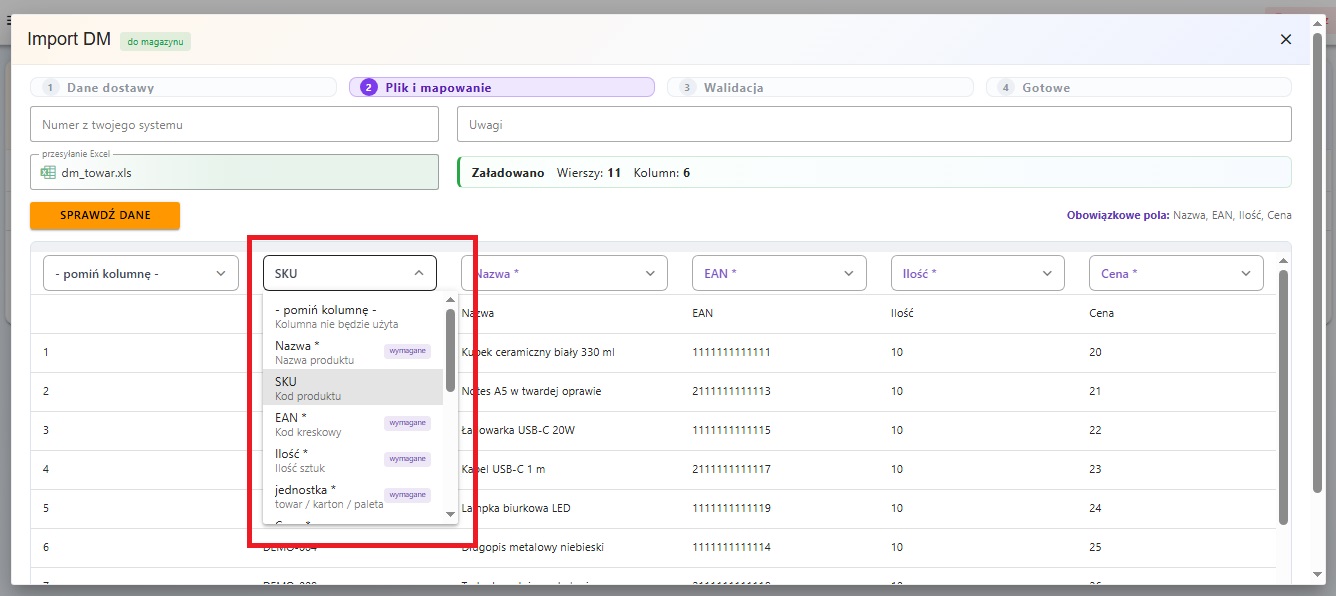Choose 'Ilość *' Ilość sztuk option
Screen dimensions: 1336x596
click(353, 460)
